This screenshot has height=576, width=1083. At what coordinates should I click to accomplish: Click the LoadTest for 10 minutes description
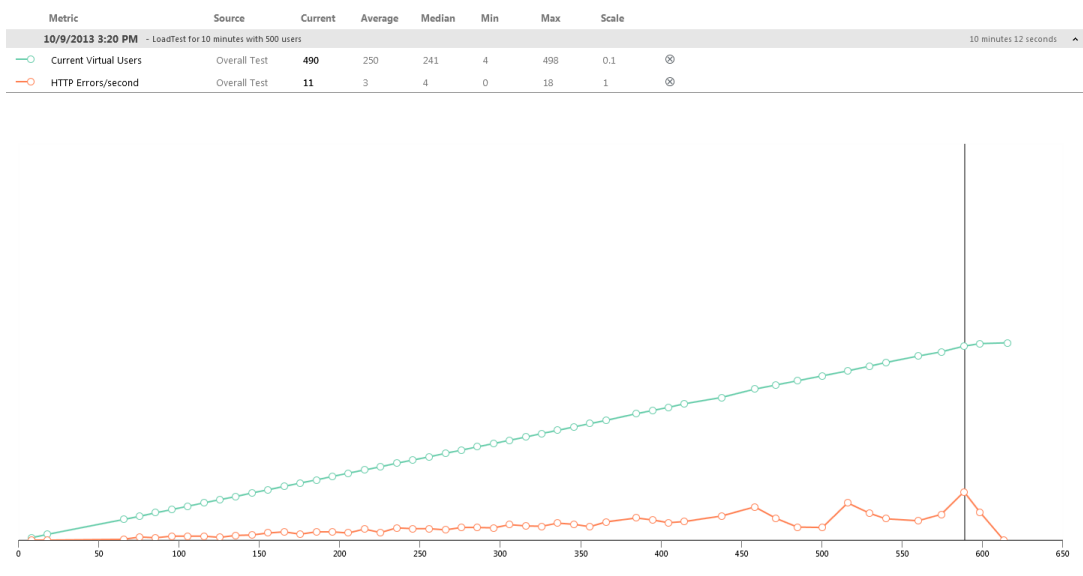227,39
